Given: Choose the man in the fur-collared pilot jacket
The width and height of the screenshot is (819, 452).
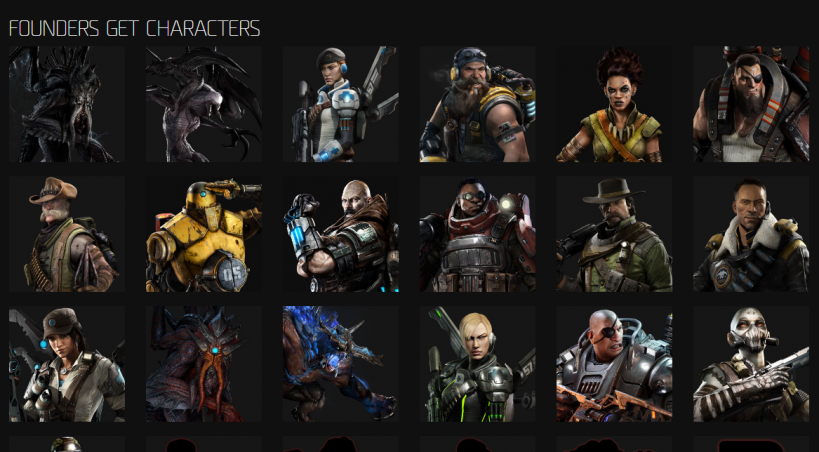Looking at the screenshot, I should click(751, 234).
